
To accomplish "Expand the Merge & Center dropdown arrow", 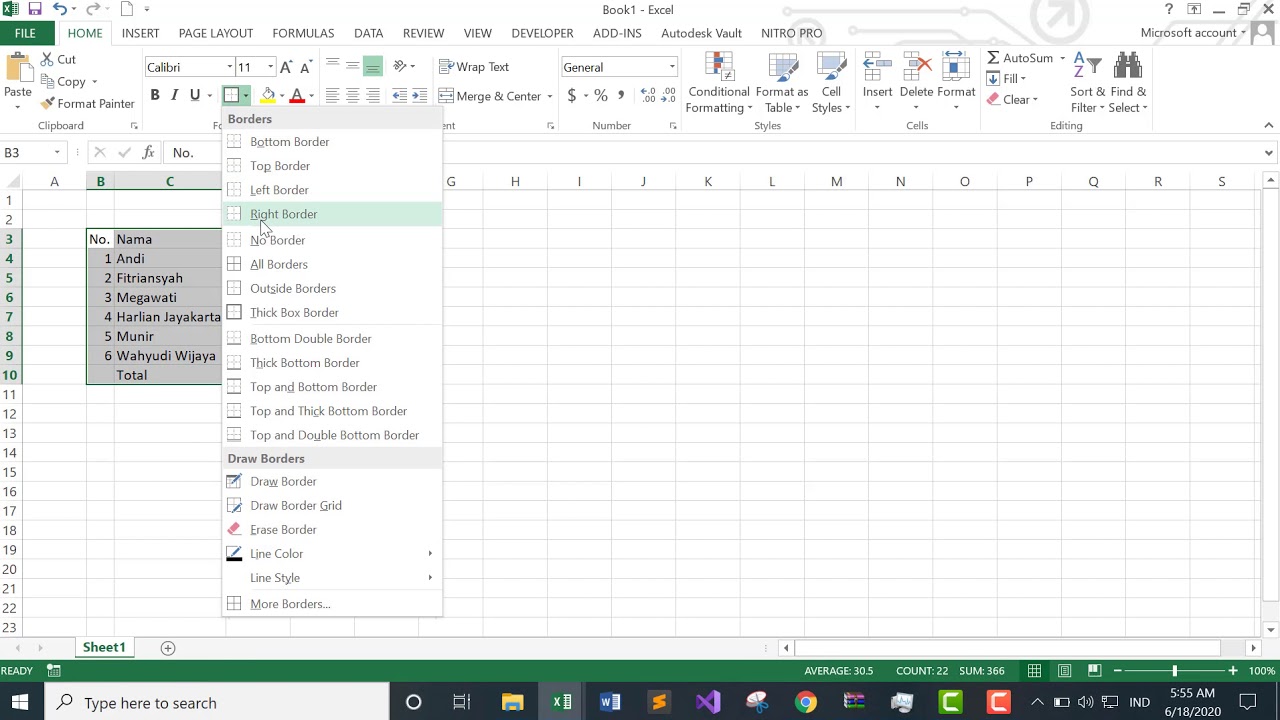I will pyautogui.click(x=550, y=96).
